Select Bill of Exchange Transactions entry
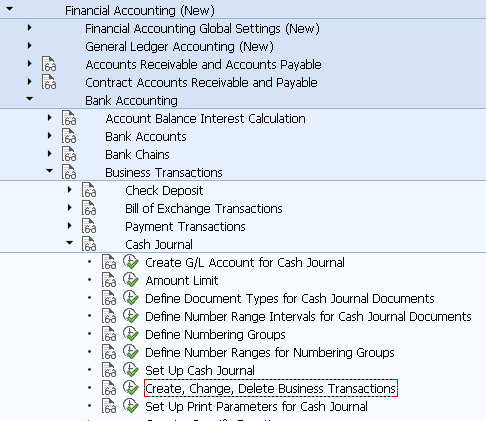 coord(204,209)
